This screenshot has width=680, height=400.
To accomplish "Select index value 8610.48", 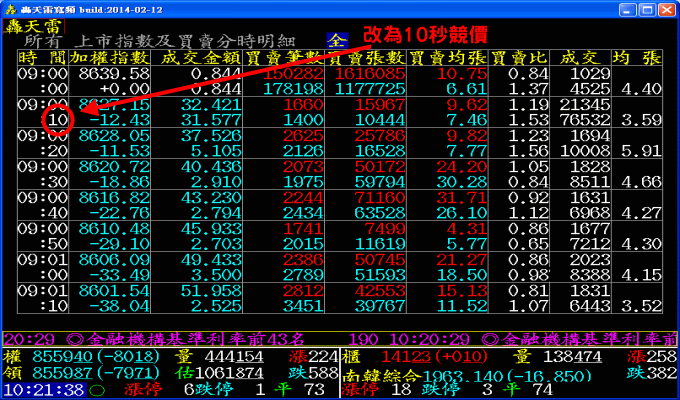I will 114,229.
